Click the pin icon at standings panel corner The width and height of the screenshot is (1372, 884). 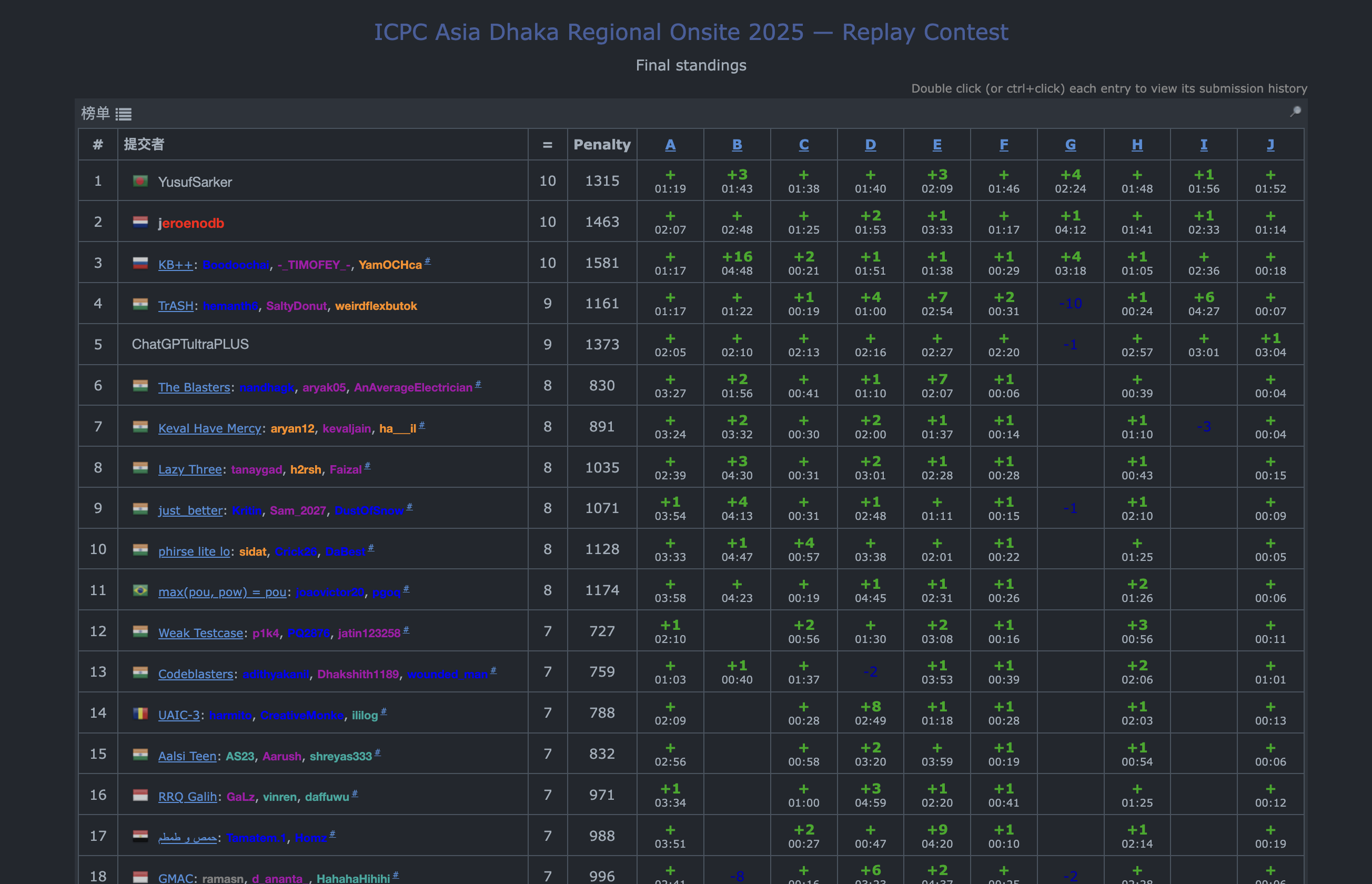(1295, 112)
